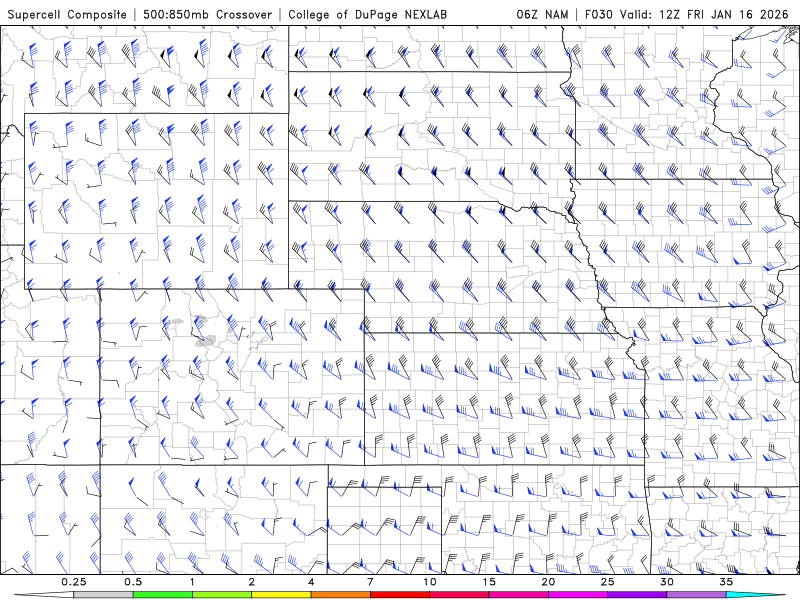The width and height of the screenshot is (800, 600).
Task: Click the legend value 30
Action: (x=667, y=582)
